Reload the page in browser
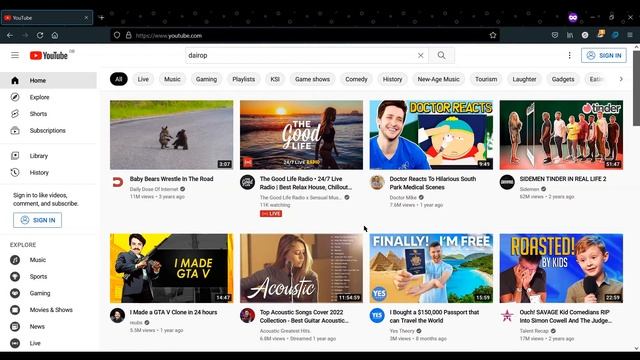The width and height of the screenshot is (640, 360). click(x=40, y=36)
